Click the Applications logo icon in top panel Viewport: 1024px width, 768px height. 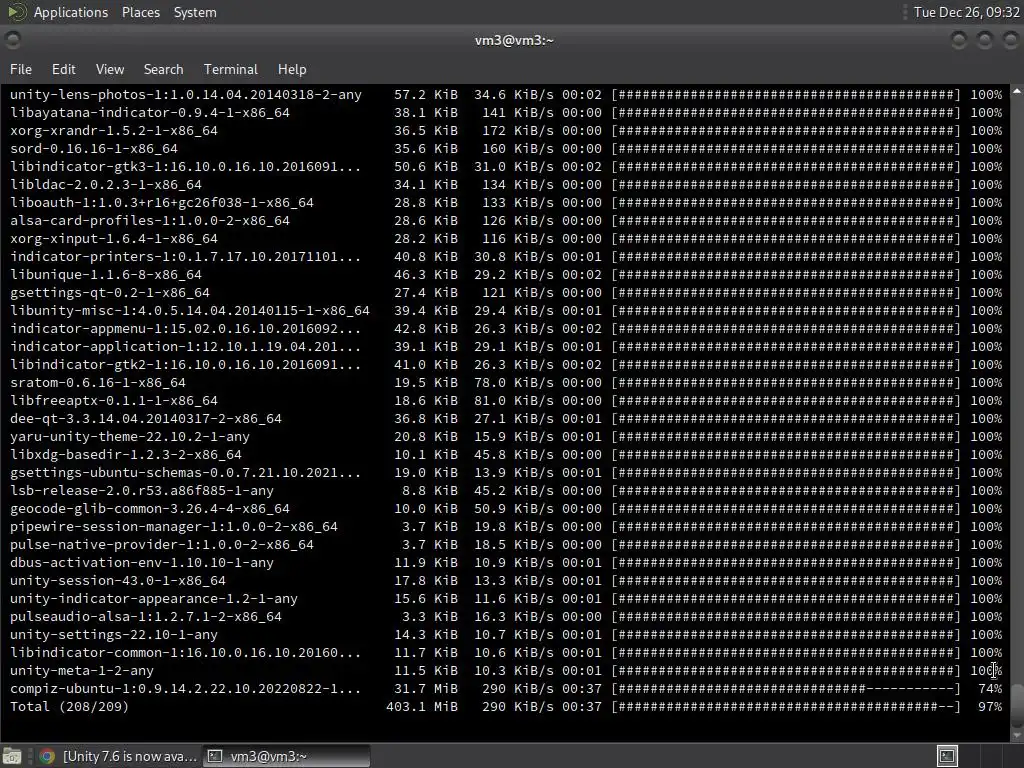(x=17, y=12)
